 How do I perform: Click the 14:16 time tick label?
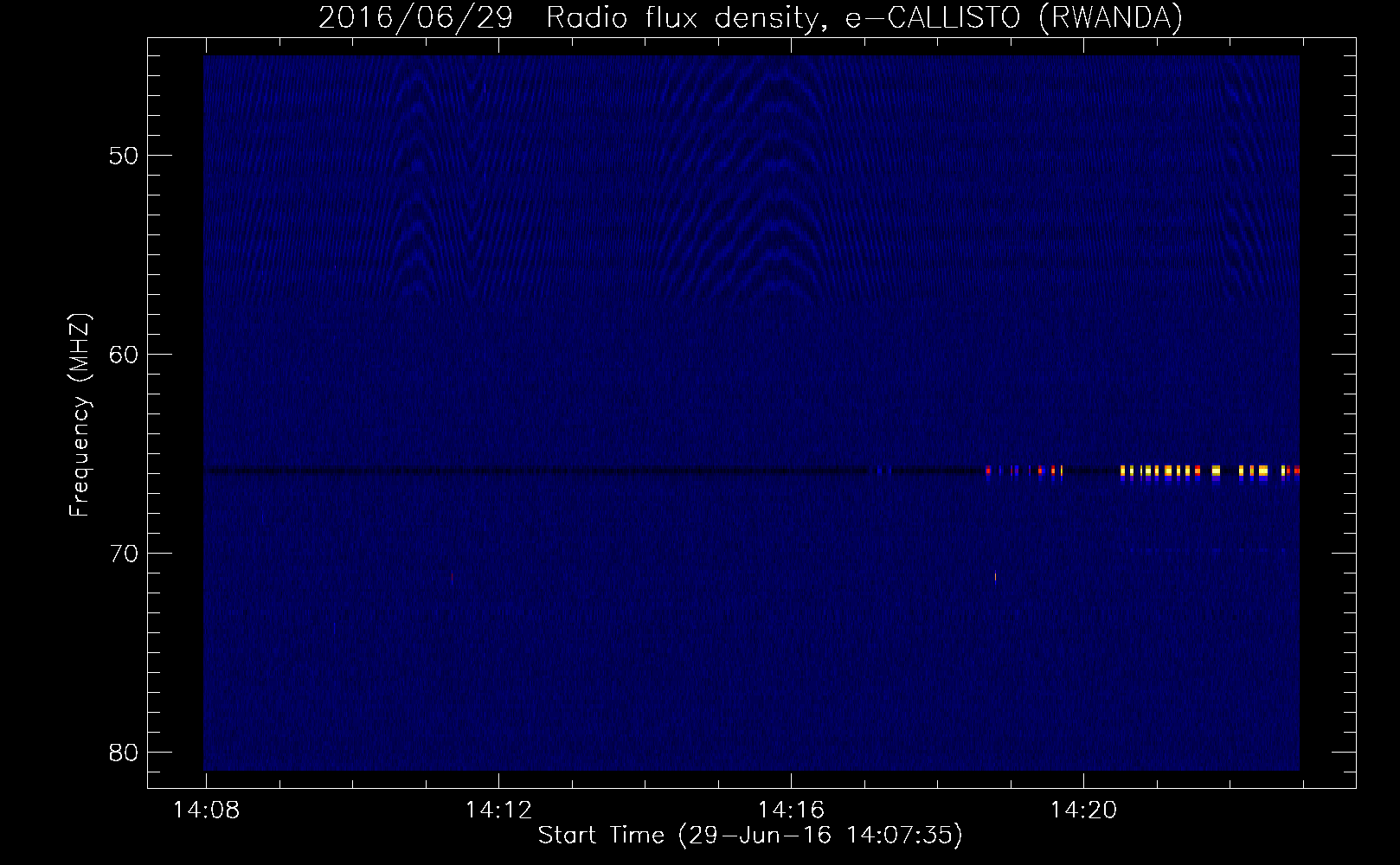point(792,811)
